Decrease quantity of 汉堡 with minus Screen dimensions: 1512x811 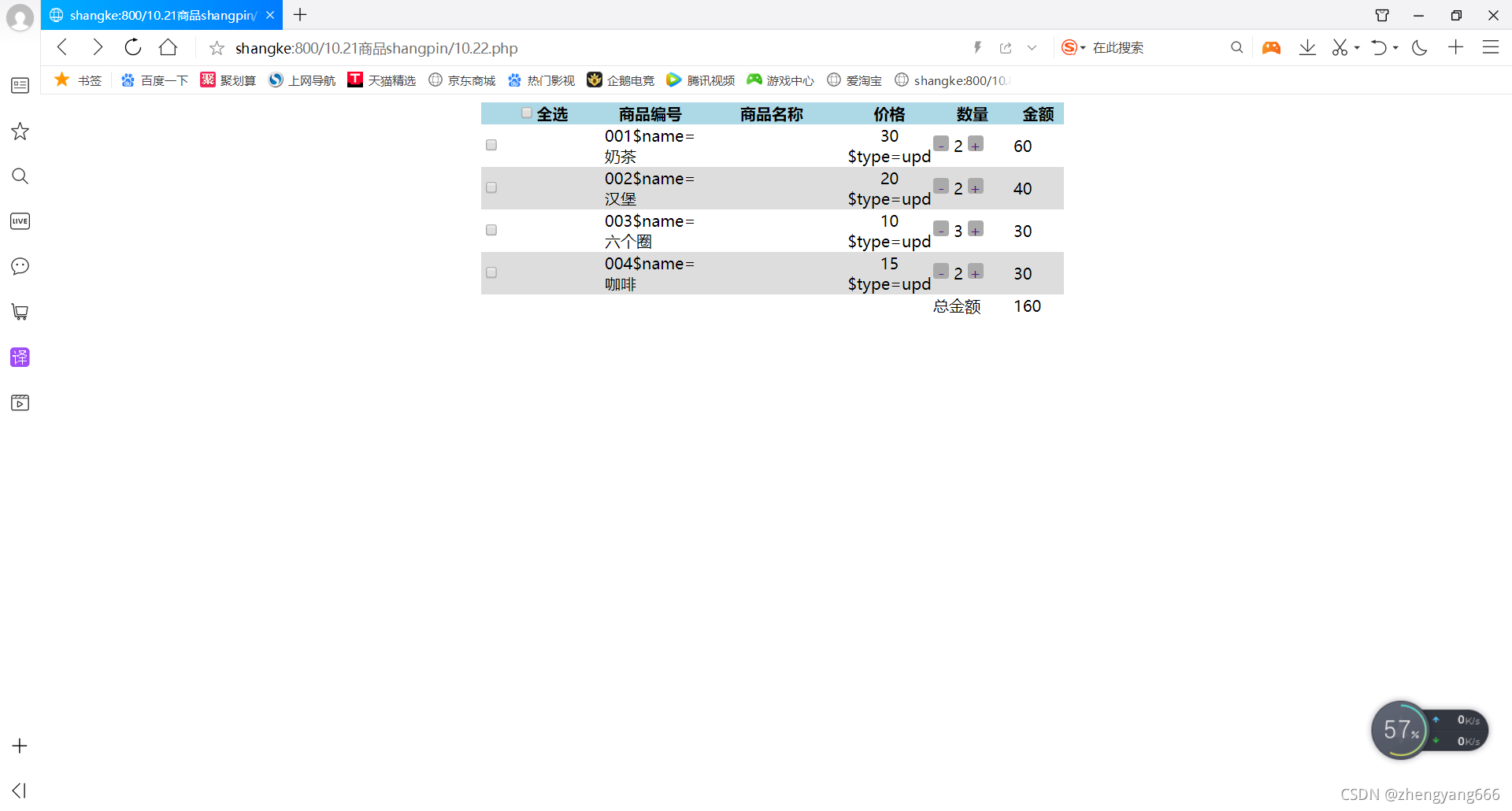(941, 187)
